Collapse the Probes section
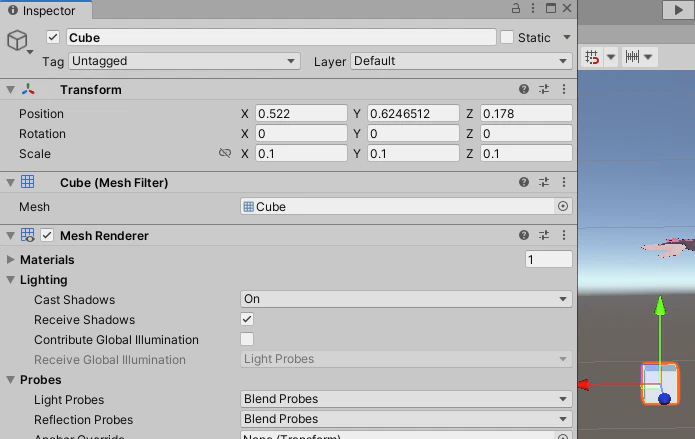The width and height of the screenshot is (695, 439). (x=11, y=380)
